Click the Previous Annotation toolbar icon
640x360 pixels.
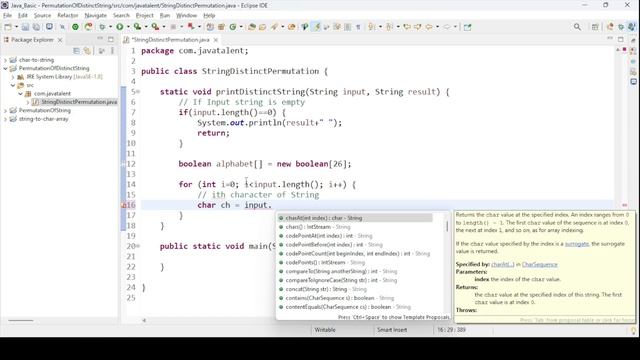[x=389, y=27]
